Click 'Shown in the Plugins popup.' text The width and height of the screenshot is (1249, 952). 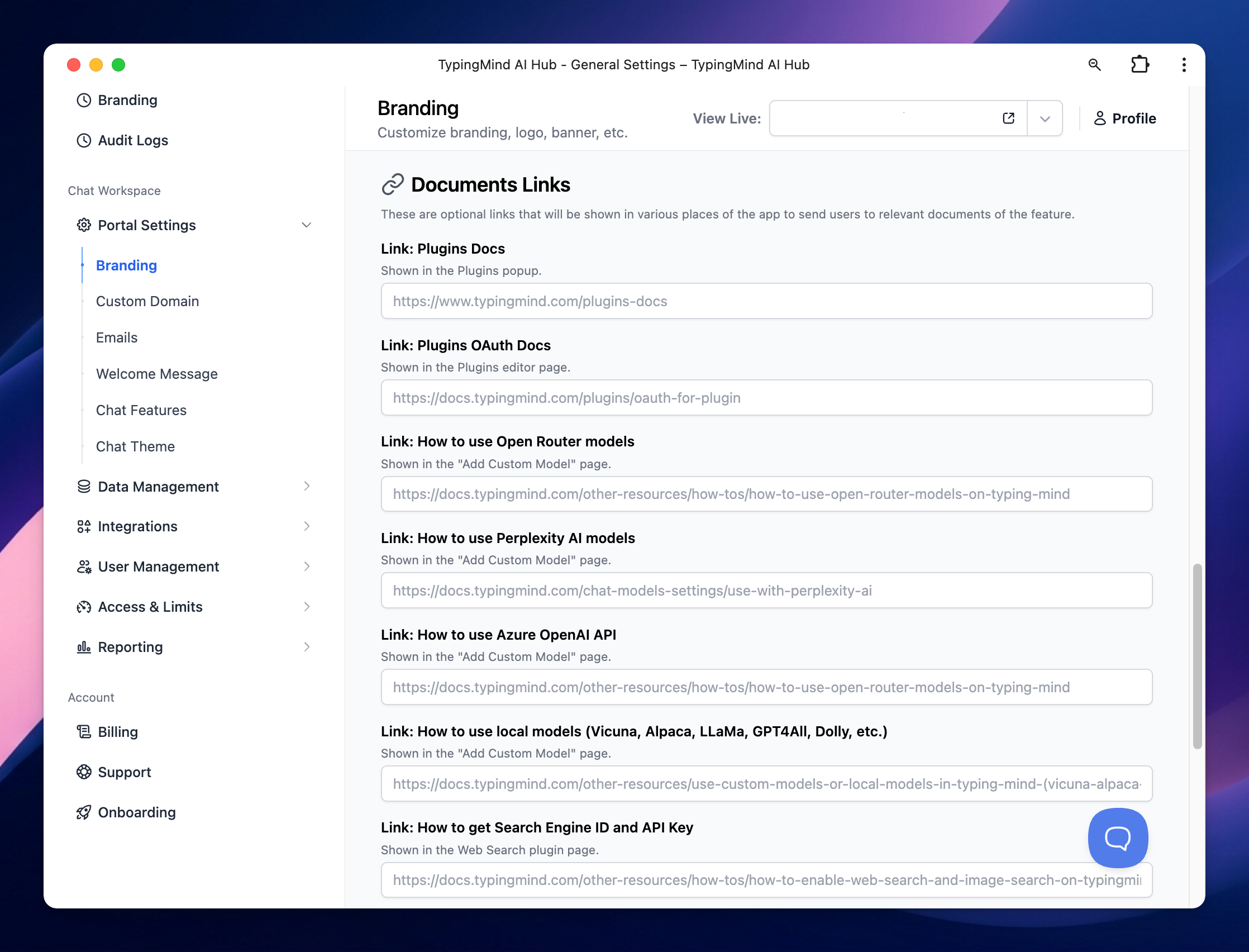click(x=461, y=271)
